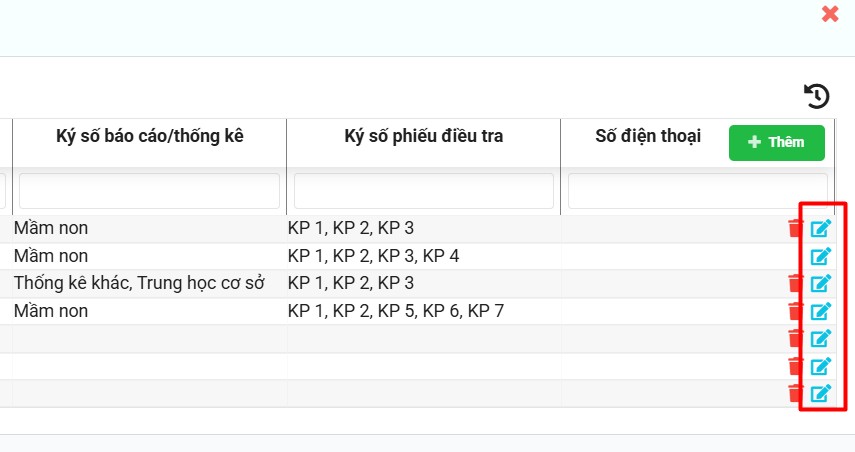
Task: Delete the last empty row in the table
Action: pyautogui.click(x=795, y=393)
